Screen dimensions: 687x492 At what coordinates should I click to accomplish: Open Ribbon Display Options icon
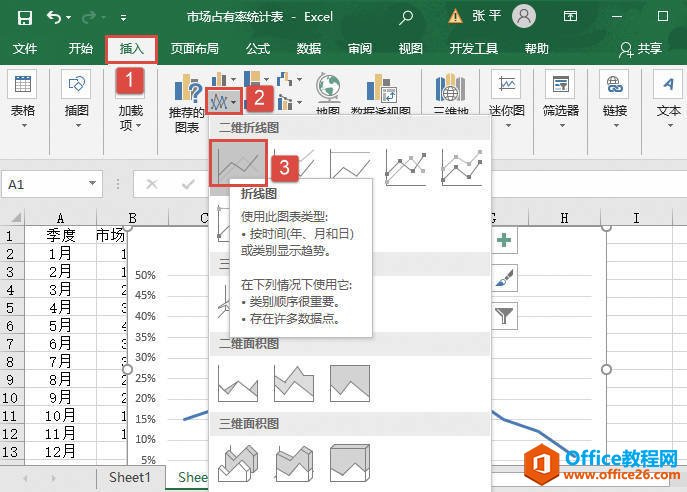(x=570, y=17)
